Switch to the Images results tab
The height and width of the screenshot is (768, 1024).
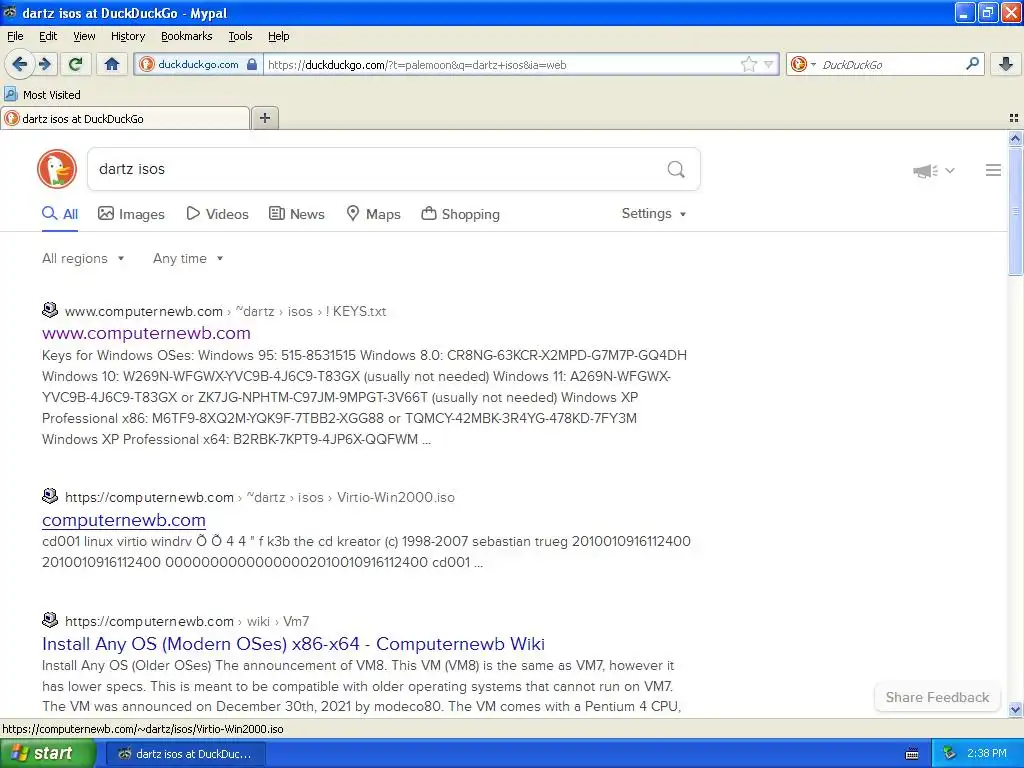pos(131,214)
